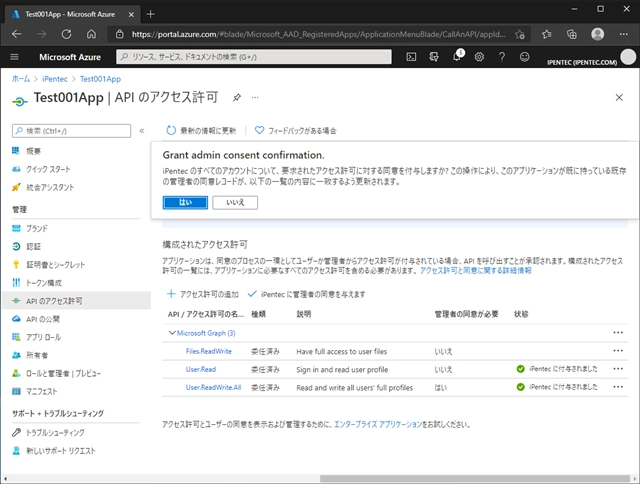
Task: Open User.Read permission link
Action: 201,369
